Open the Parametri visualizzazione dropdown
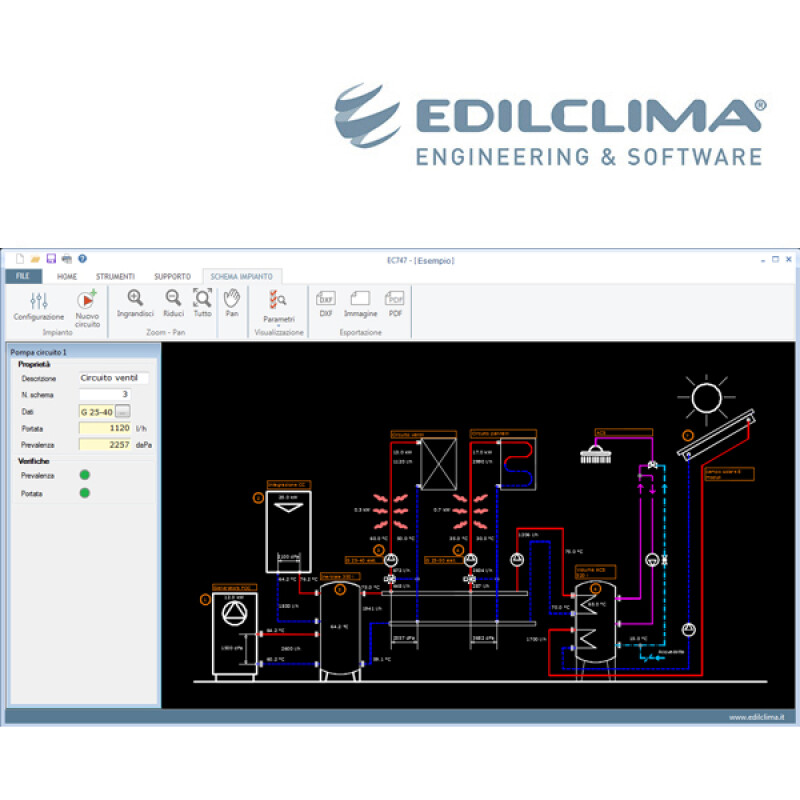 pos(279,307)
